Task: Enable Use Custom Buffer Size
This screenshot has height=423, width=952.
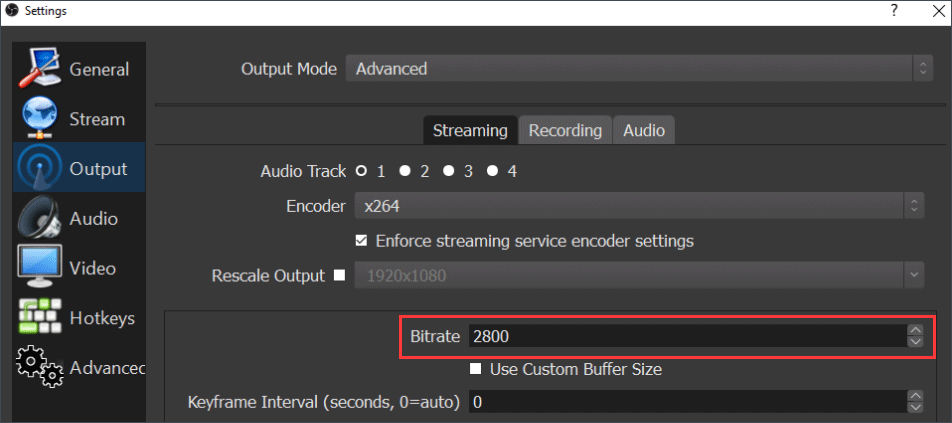Action: [476, 369]
